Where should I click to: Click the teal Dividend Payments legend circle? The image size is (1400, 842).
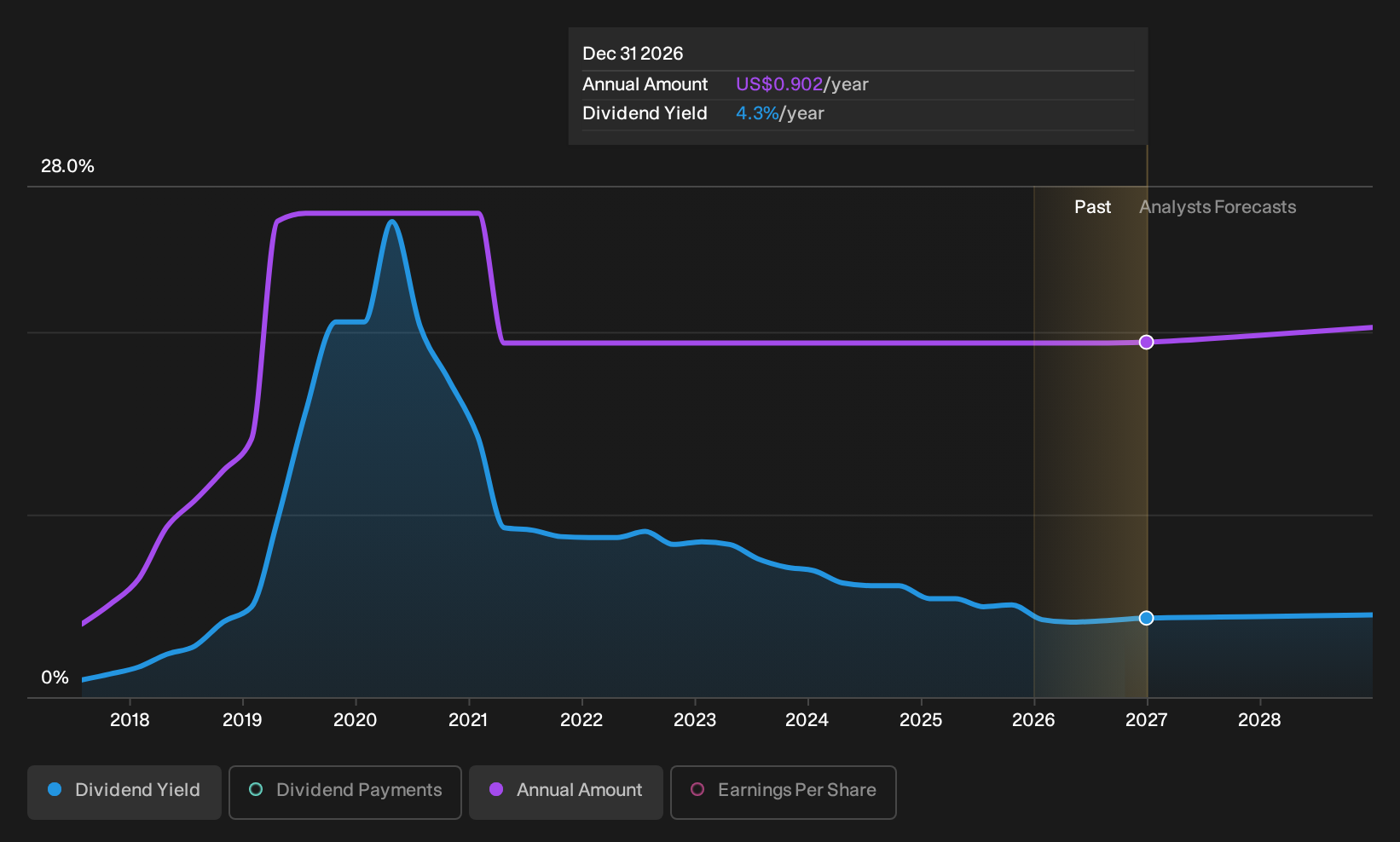tap(256, 789)
